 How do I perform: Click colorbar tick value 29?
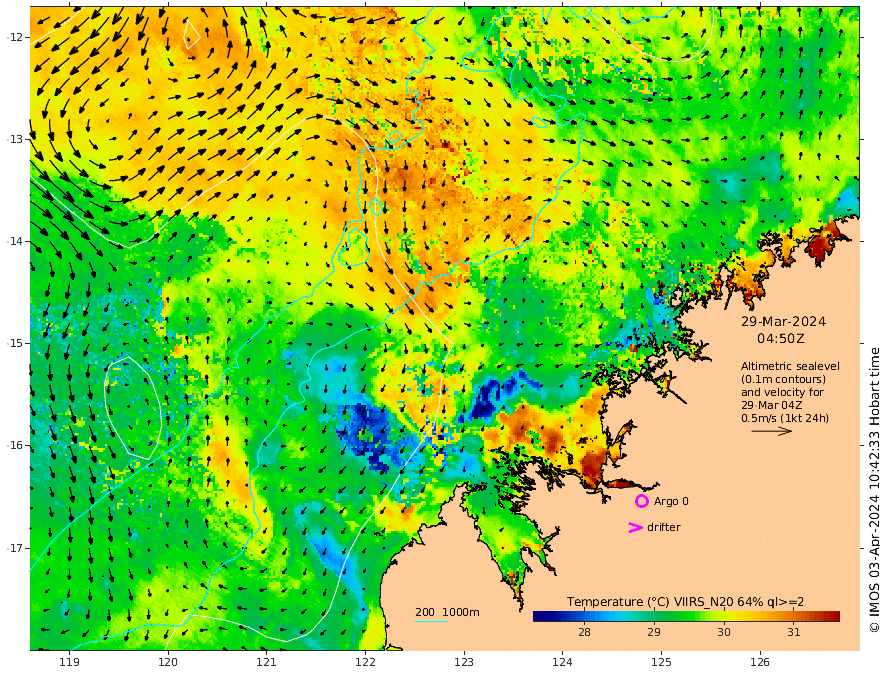[x=654, y=632]
